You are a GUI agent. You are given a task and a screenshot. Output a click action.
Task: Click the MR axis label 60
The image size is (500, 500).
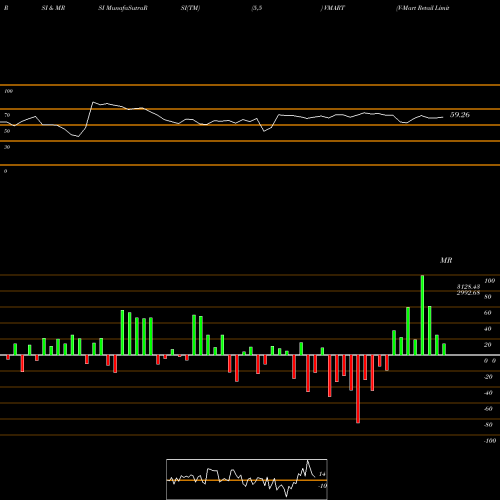pyautogui.click(x=487, y=313)
